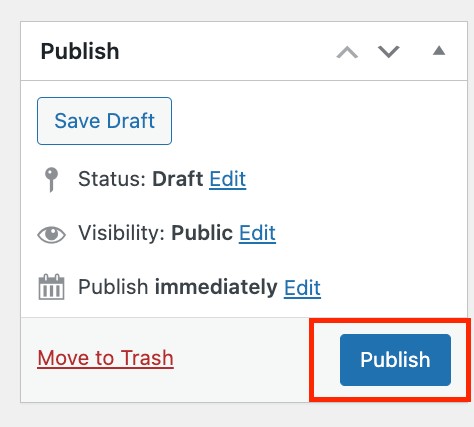Image resolution: width=474 pixels, height=427 pixels.
Task: Click the 'Publish immediately' text
Action: click(x=178, y=287)
